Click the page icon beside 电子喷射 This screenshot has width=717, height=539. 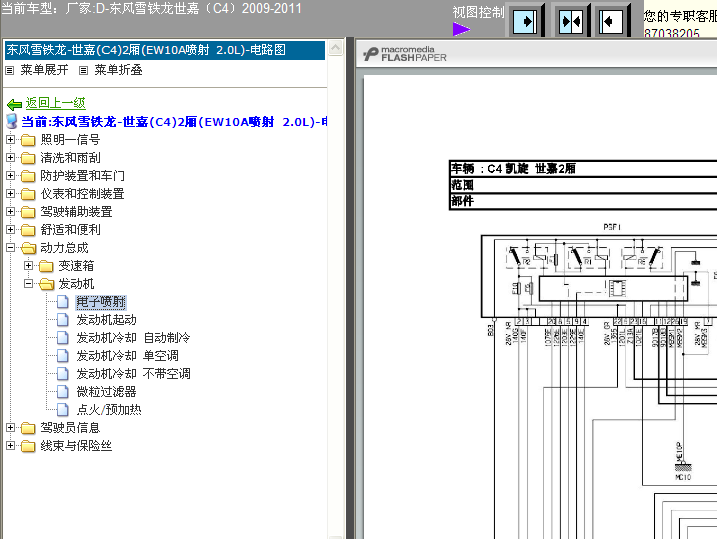(x=63, y=302)
